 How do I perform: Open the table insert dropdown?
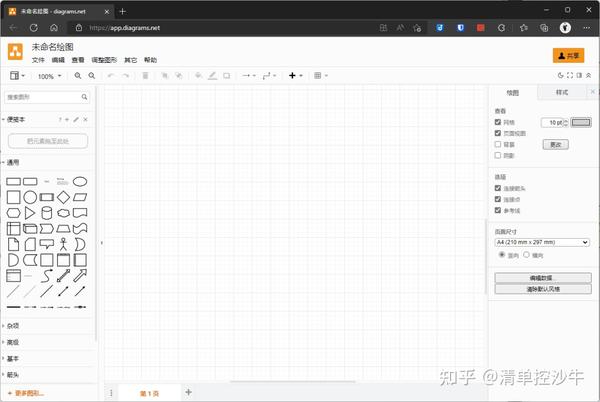tap(321, 76)
